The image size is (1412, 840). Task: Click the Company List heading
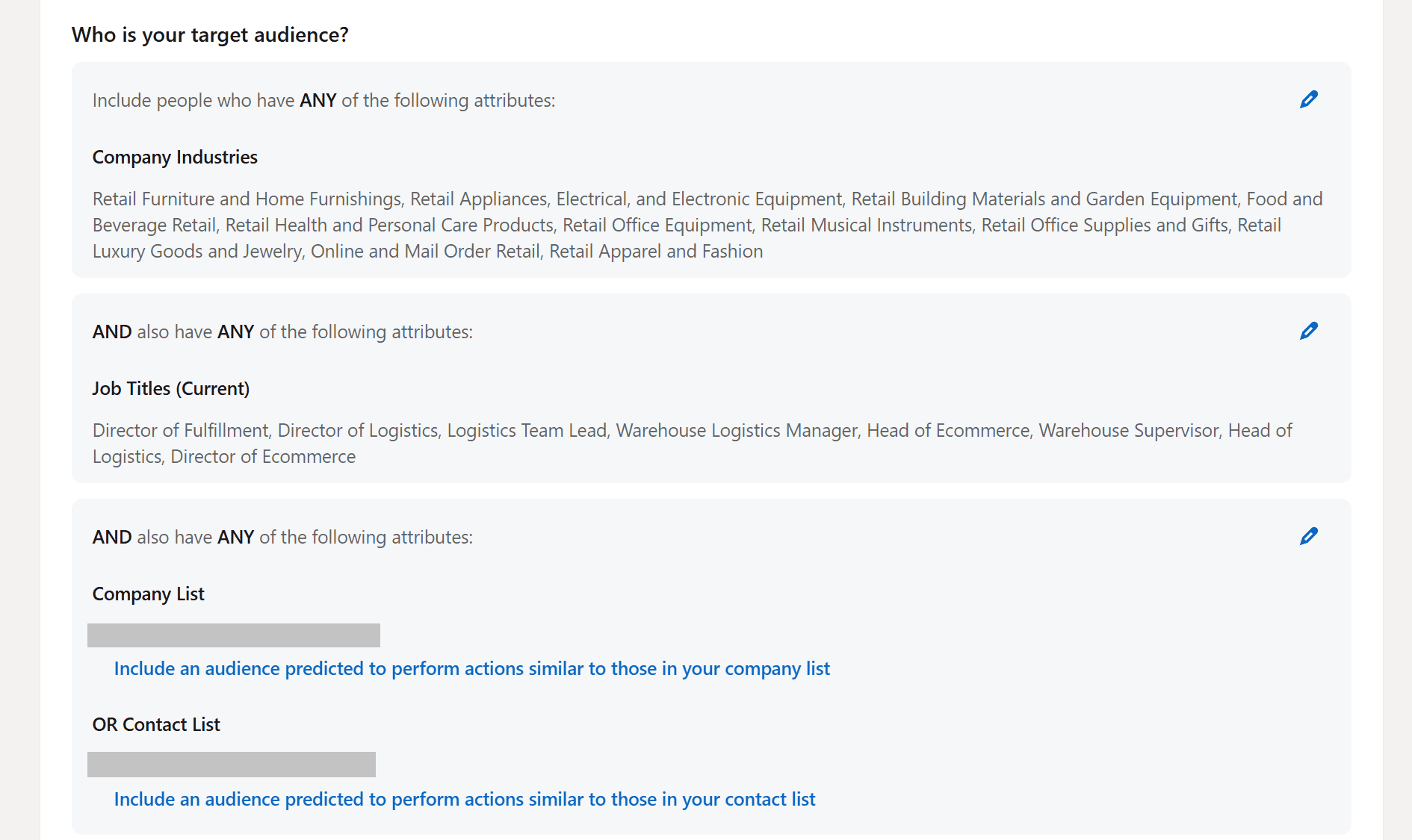148,594
